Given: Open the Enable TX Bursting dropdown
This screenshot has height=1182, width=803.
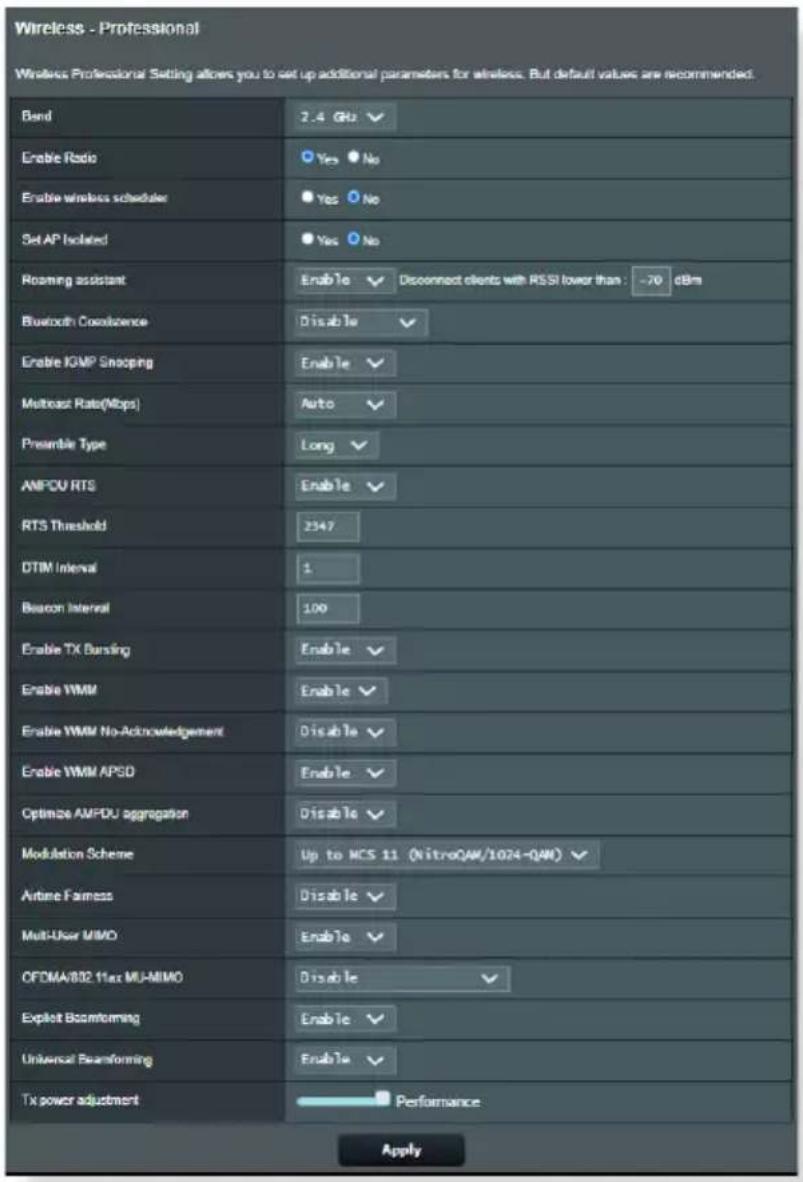Looking at the screenshot, I should [x=344, y=650].
